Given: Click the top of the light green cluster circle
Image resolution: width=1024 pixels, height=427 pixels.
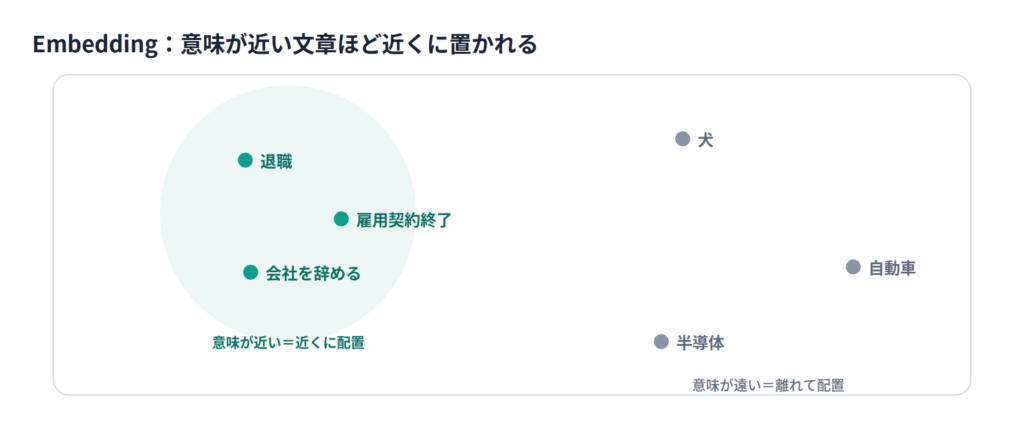Looking at the screenshot, I should pyautogui.click(x=287, y=89).
